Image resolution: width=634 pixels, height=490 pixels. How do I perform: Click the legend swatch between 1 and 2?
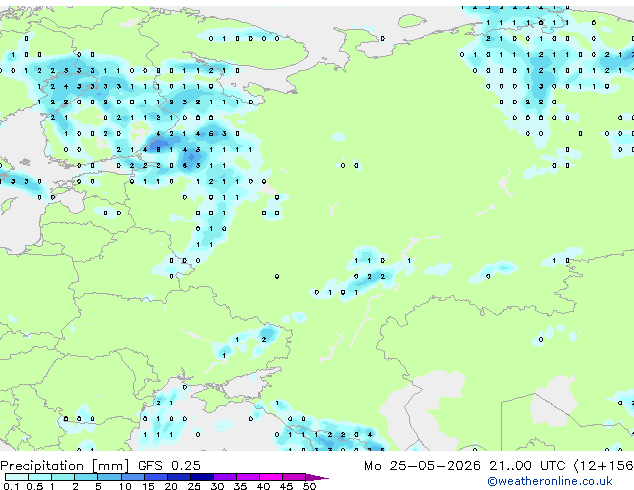[x=63, y=477]
